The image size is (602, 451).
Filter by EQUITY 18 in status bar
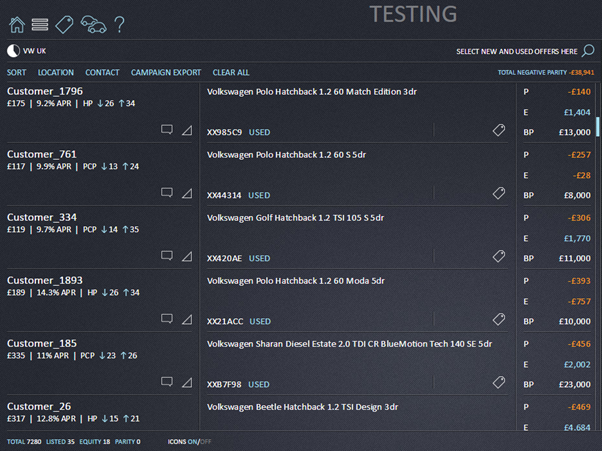coord(95,441)
